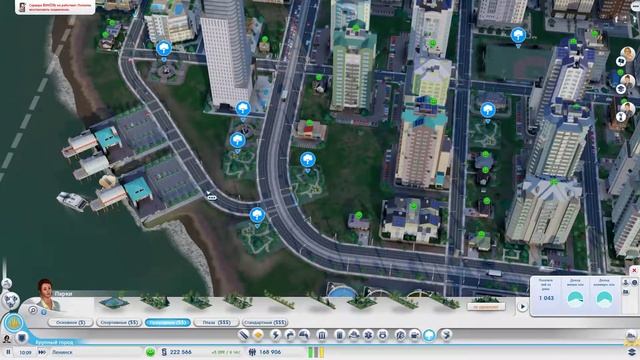640x360 pixels.
Task: Click the magnifier icon beside the advisor
Action: coord(33,310)
